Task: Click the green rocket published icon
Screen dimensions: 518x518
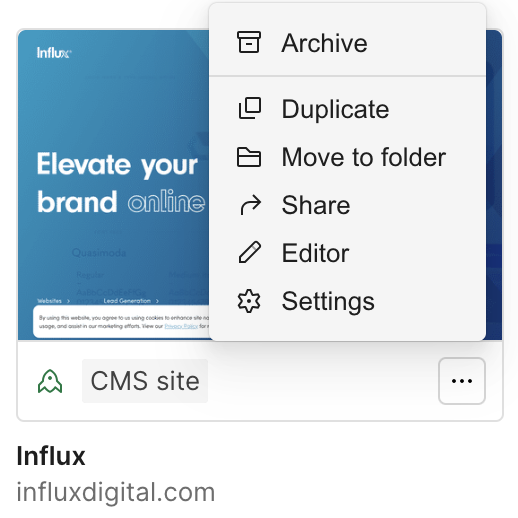Action: point(50,381)
